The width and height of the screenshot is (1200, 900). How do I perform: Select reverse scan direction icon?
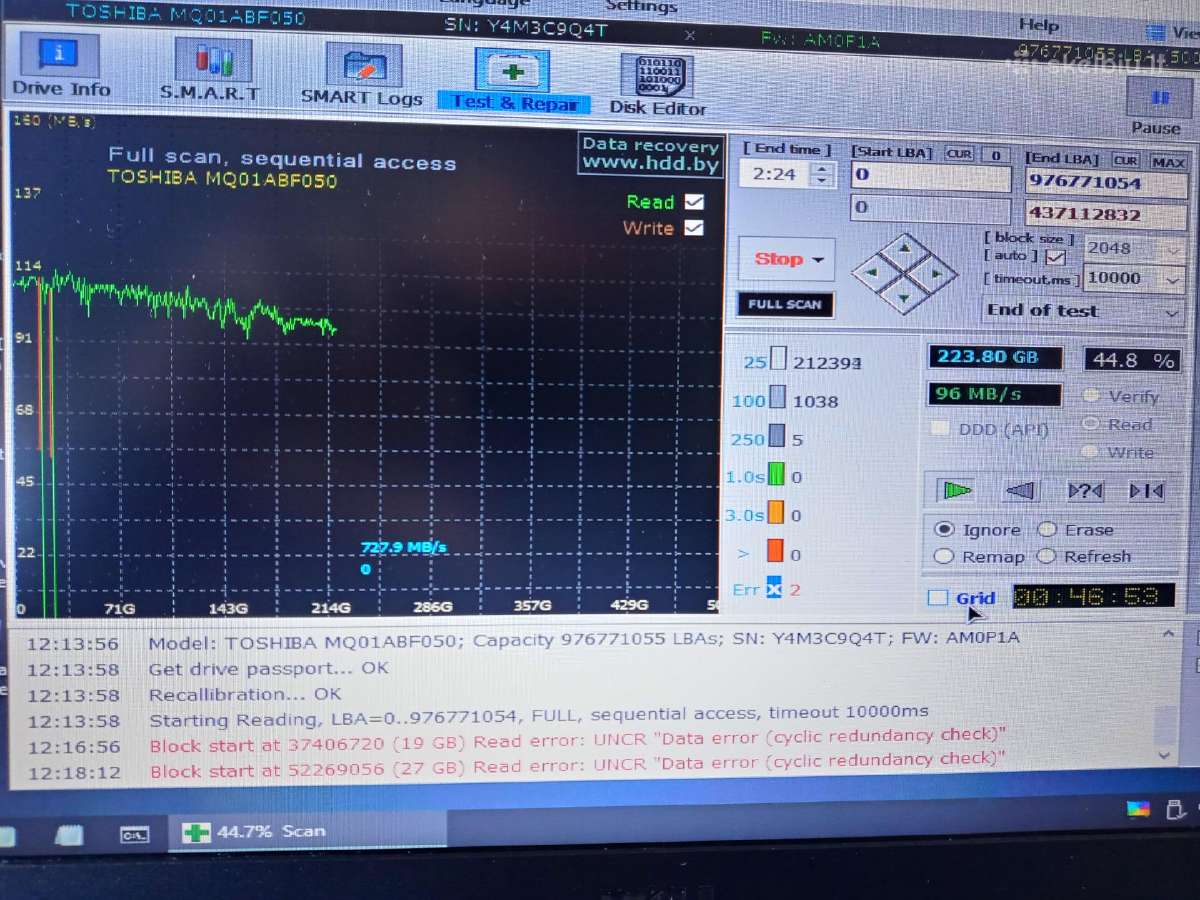[1020, 490]
